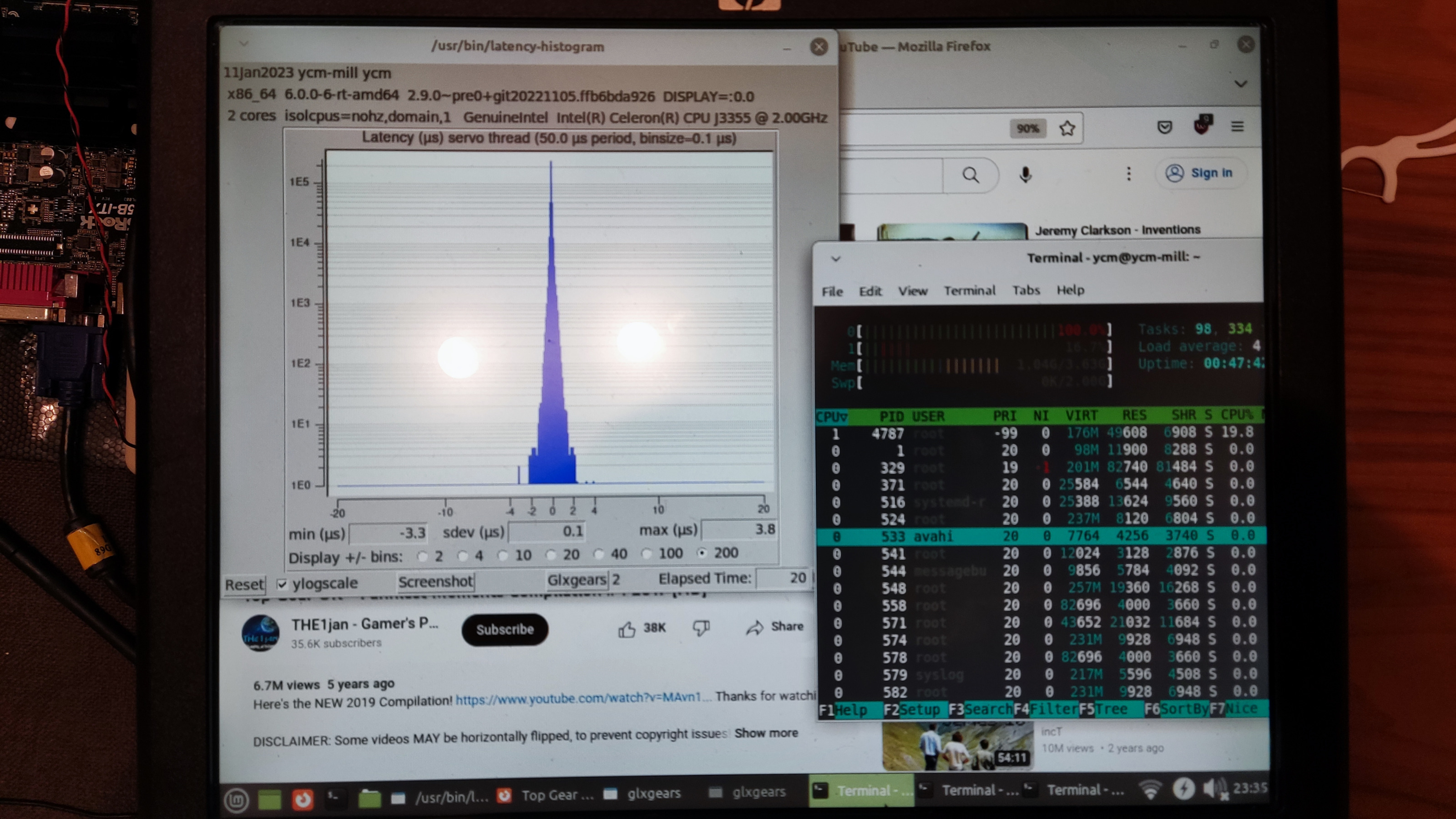Image resolution: width=1456 pixels, height=819 pixels.
Task: Launch terminal from the taskbar launcher icon
Action: coord(334,797)
